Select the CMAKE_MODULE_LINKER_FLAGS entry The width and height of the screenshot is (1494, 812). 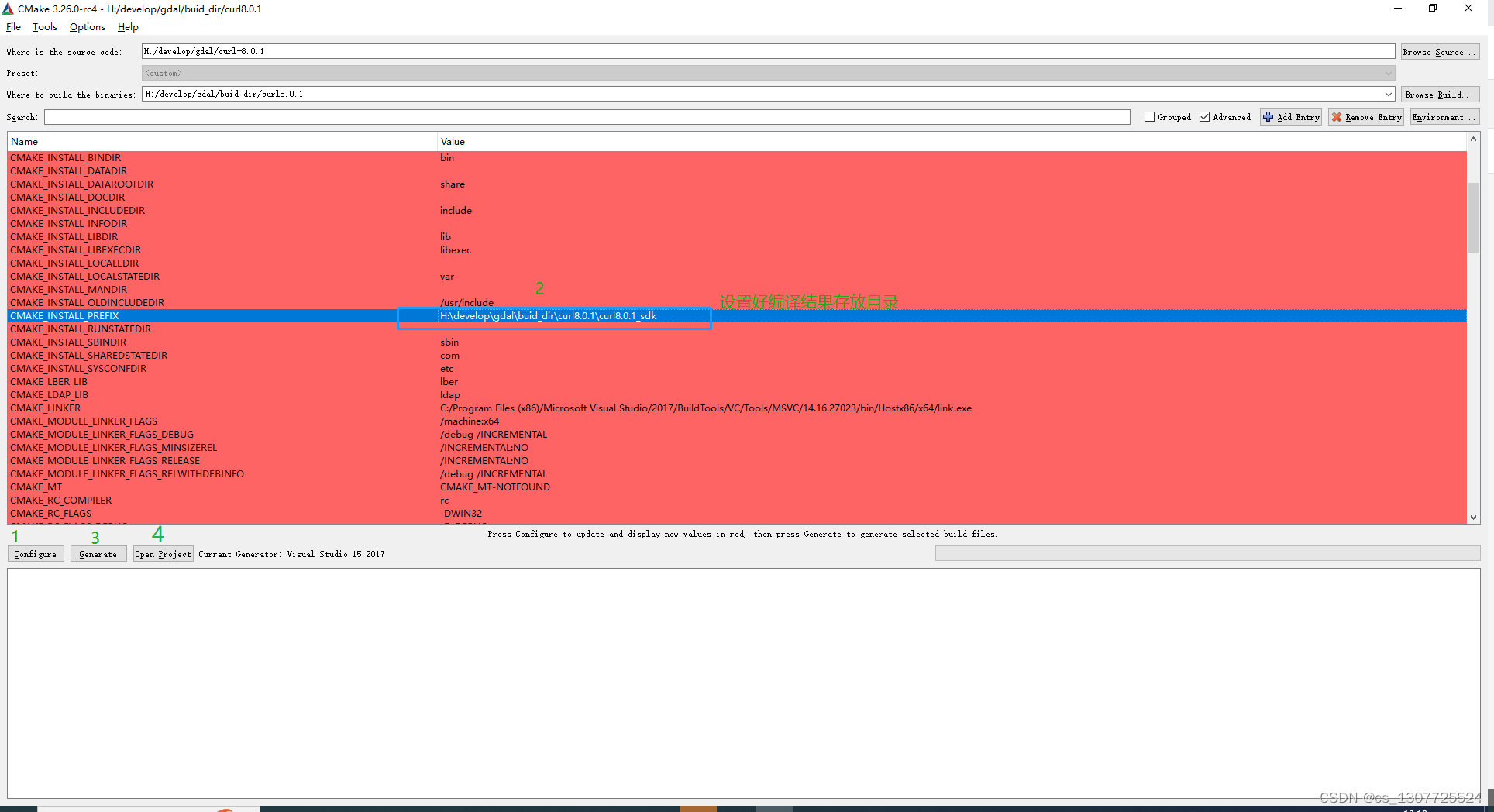[84, 421]
